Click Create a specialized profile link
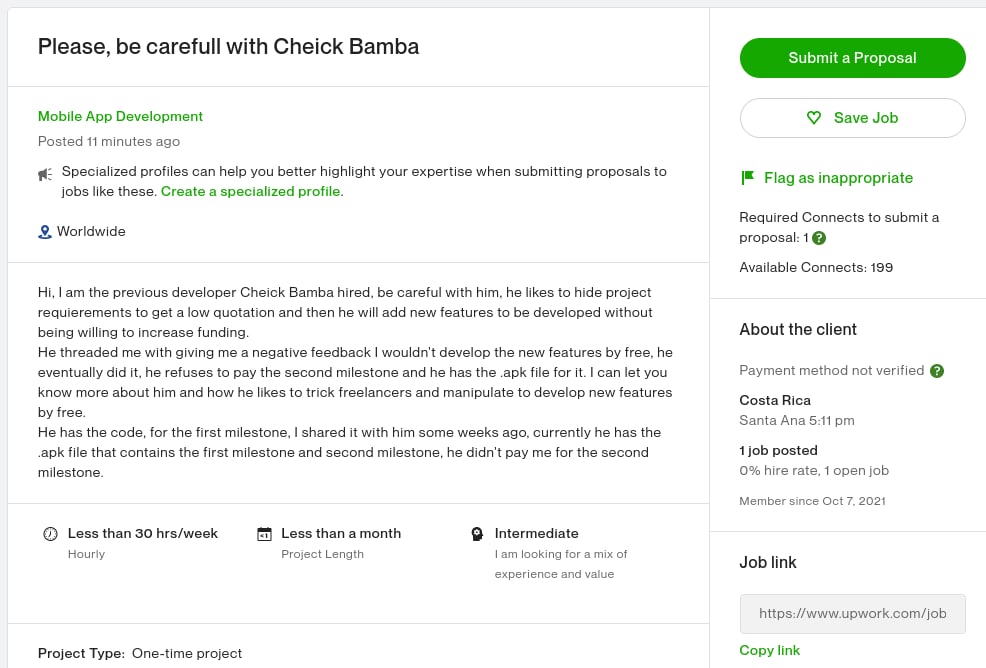The image size is (986, 668). (x=250, y=191)
